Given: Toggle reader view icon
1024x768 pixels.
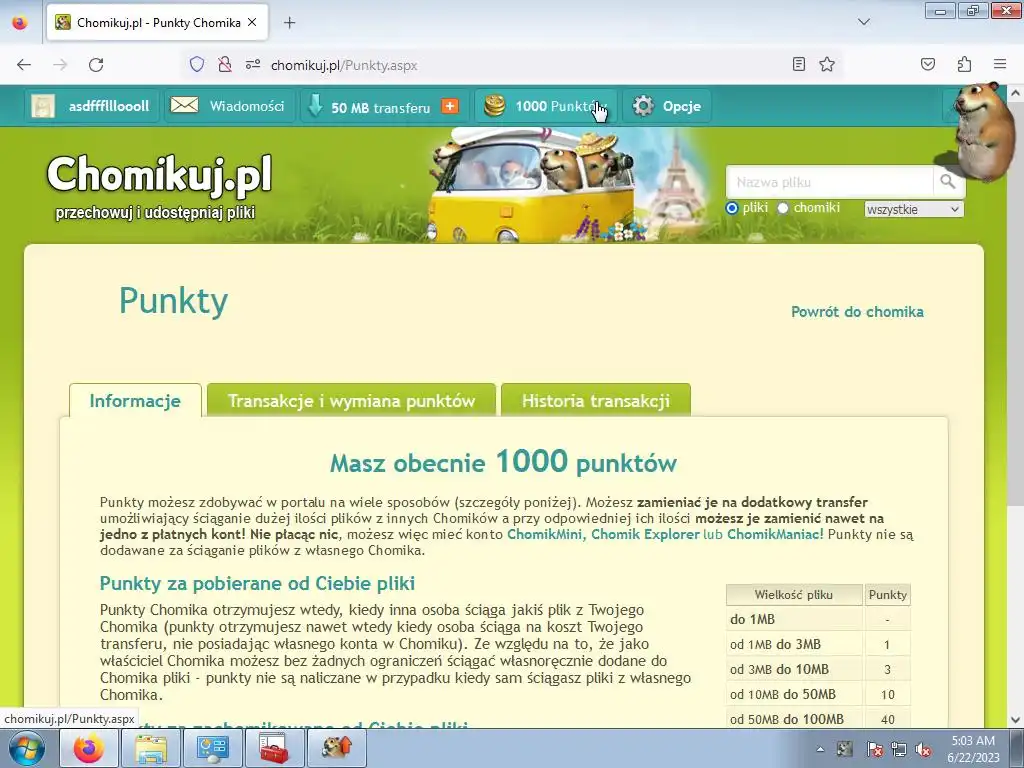Looking at the screenshot, I should pos(798,64).
